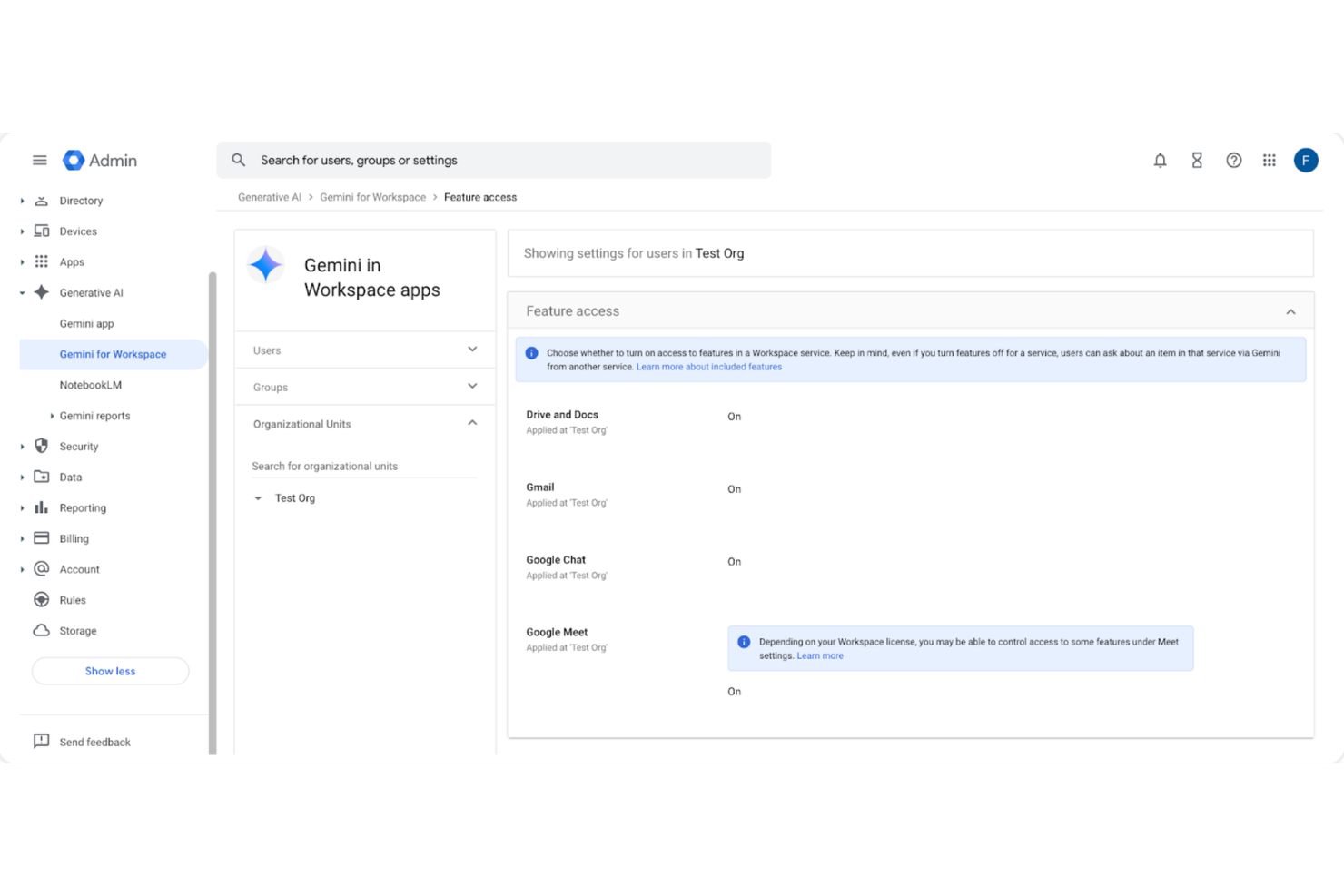This screenshot has height=896, width=1344.
Task: Open the main hamburger menu
Action: tap(40, 161)
